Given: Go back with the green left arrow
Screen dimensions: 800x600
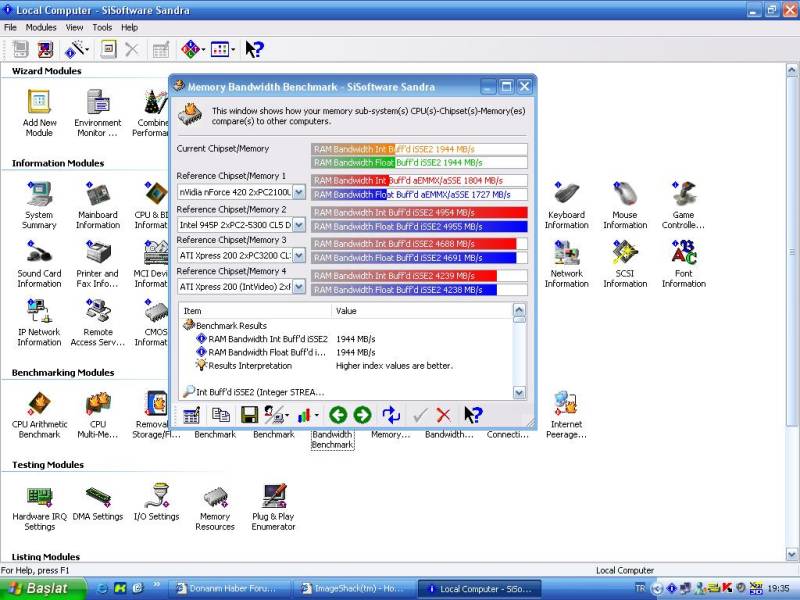Looking at the screenshot, I should [x=338, y=415].
